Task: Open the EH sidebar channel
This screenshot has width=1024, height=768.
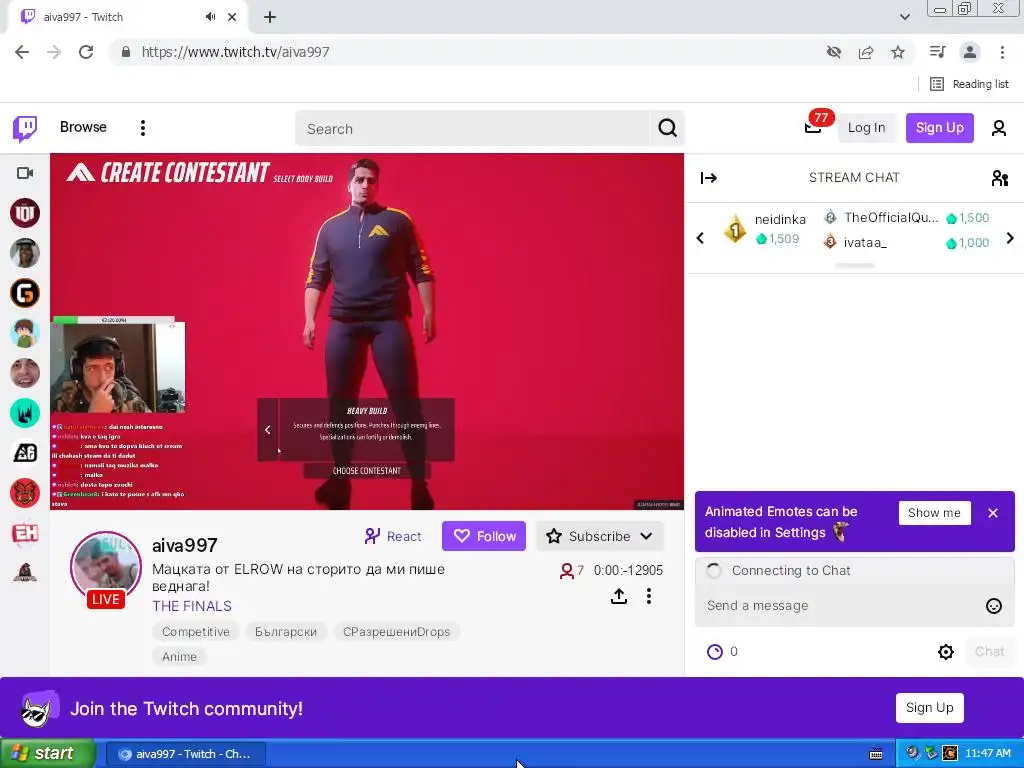Action: tap(25, 533)
